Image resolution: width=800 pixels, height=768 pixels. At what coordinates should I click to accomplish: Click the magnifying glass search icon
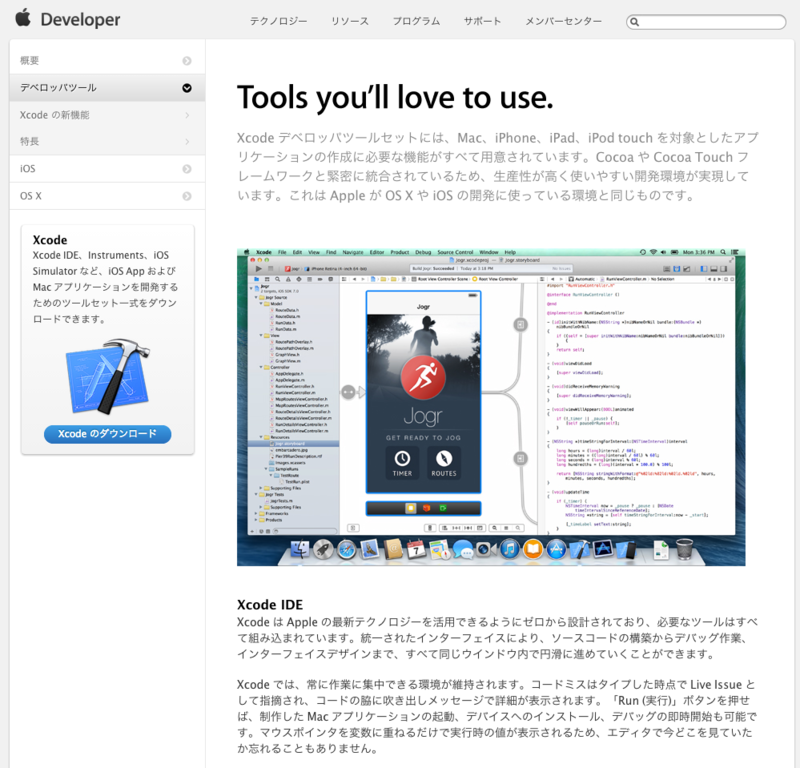click(634, 22)
